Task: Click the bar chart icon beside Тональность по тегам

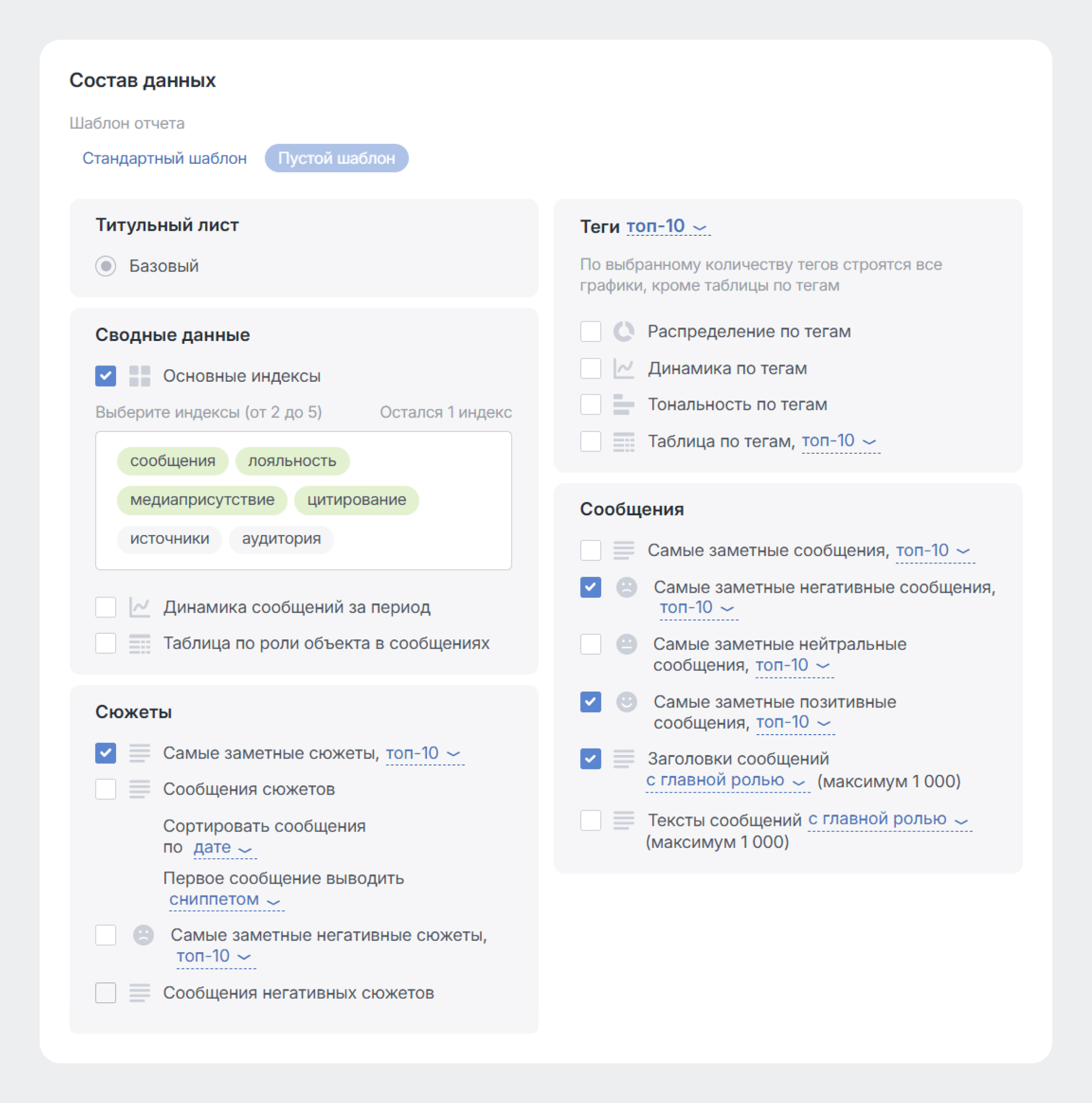Action: tap(623, 404)
